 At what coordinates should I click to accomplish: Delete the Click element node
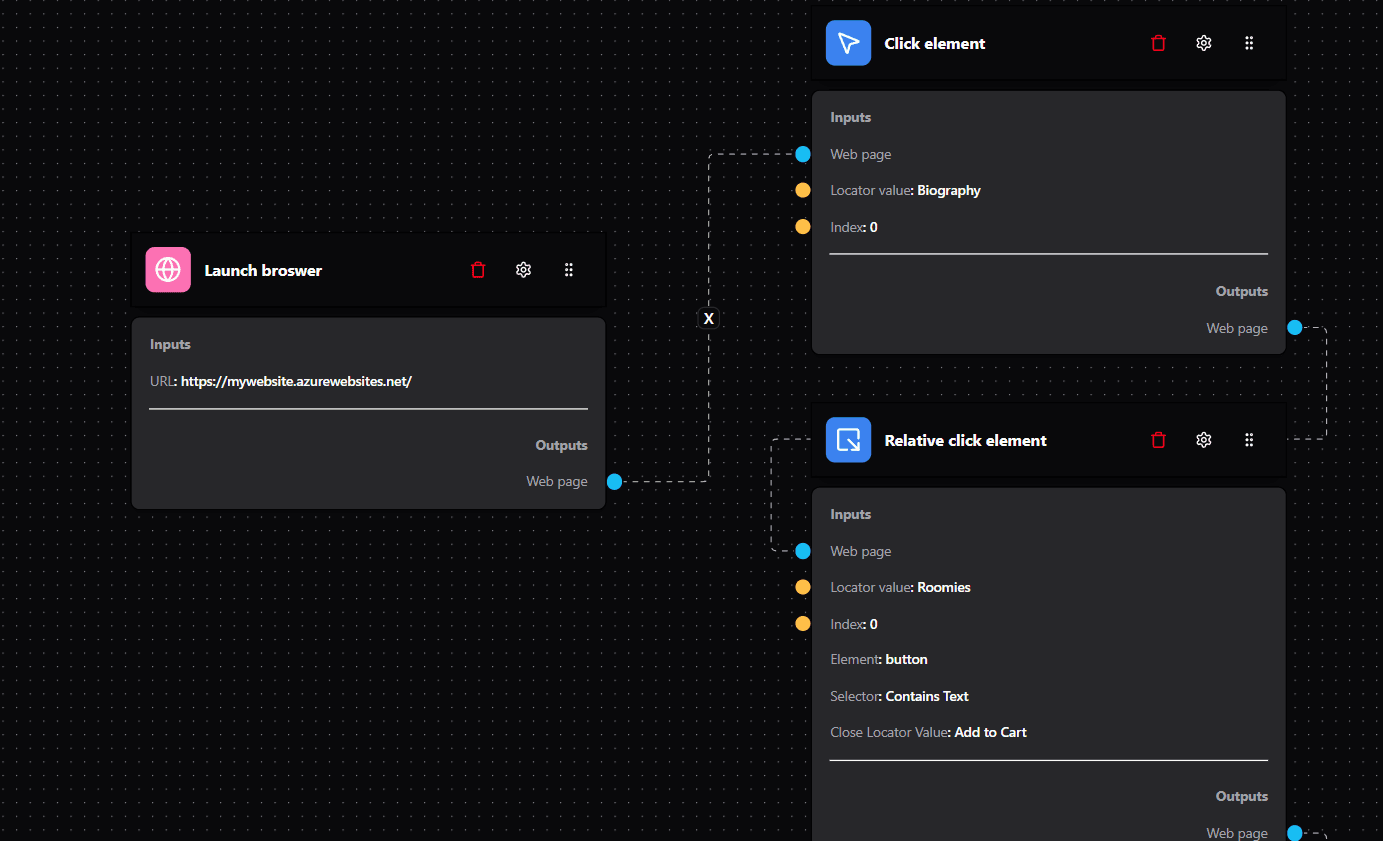click(x=1158, y=43)
